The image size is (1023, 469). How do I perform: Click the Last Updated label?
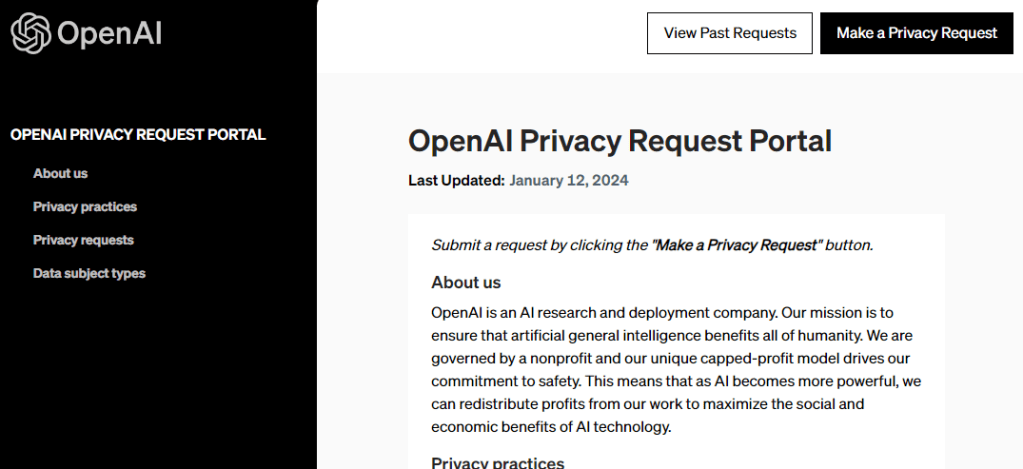456,181
